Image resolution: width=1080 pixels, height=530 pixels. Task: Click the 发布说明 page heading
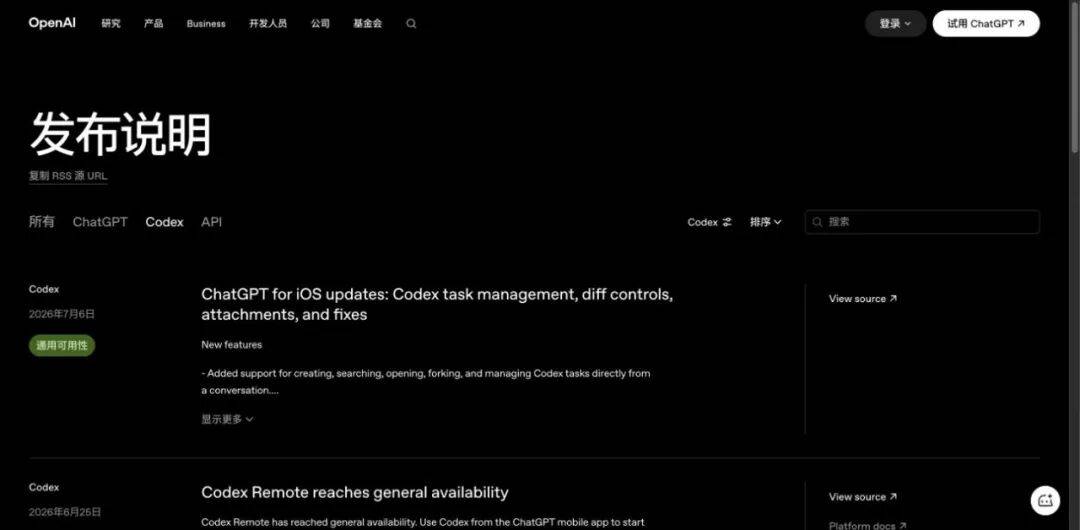[x=120, y=134]
